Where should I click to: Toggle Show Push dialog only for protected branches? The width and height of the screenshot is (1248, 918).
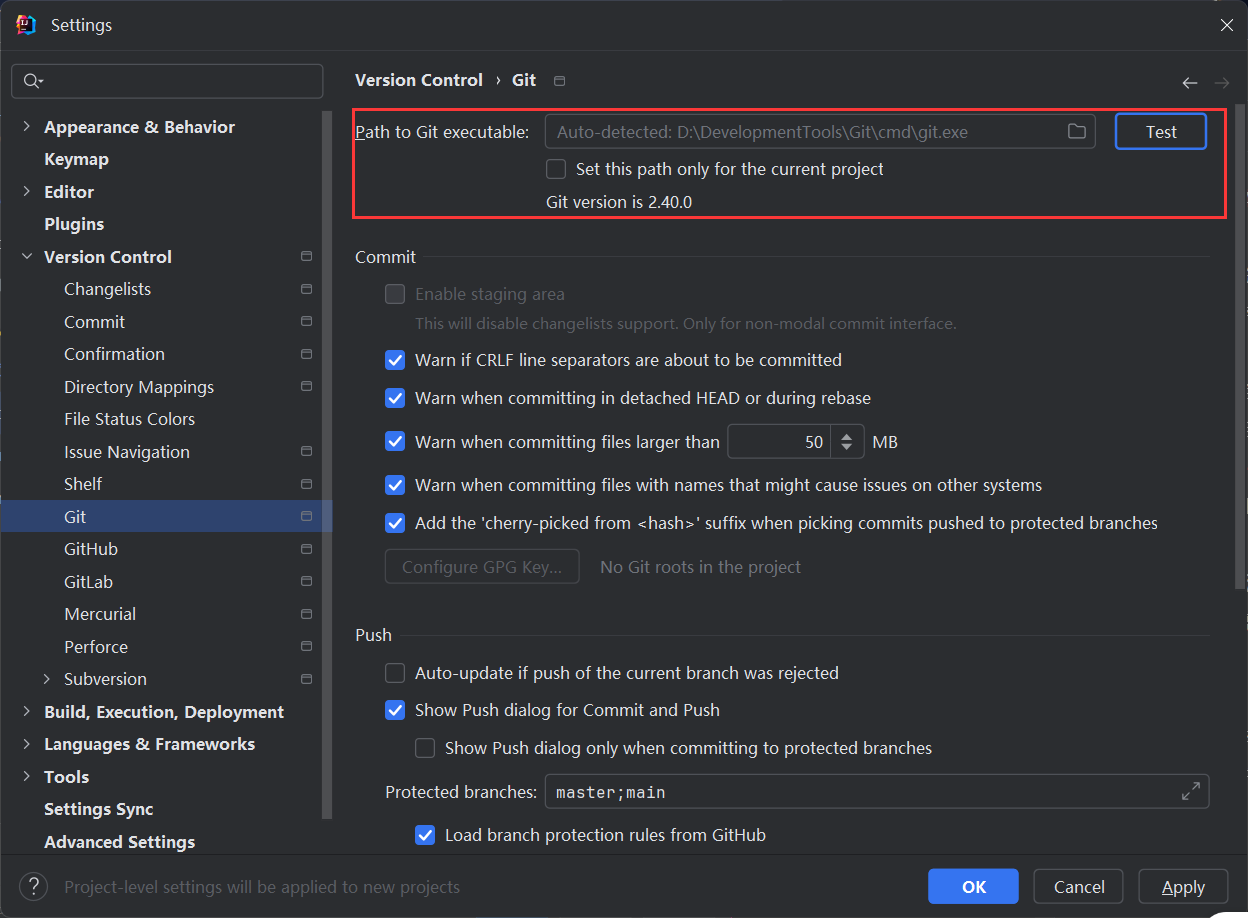425,748
